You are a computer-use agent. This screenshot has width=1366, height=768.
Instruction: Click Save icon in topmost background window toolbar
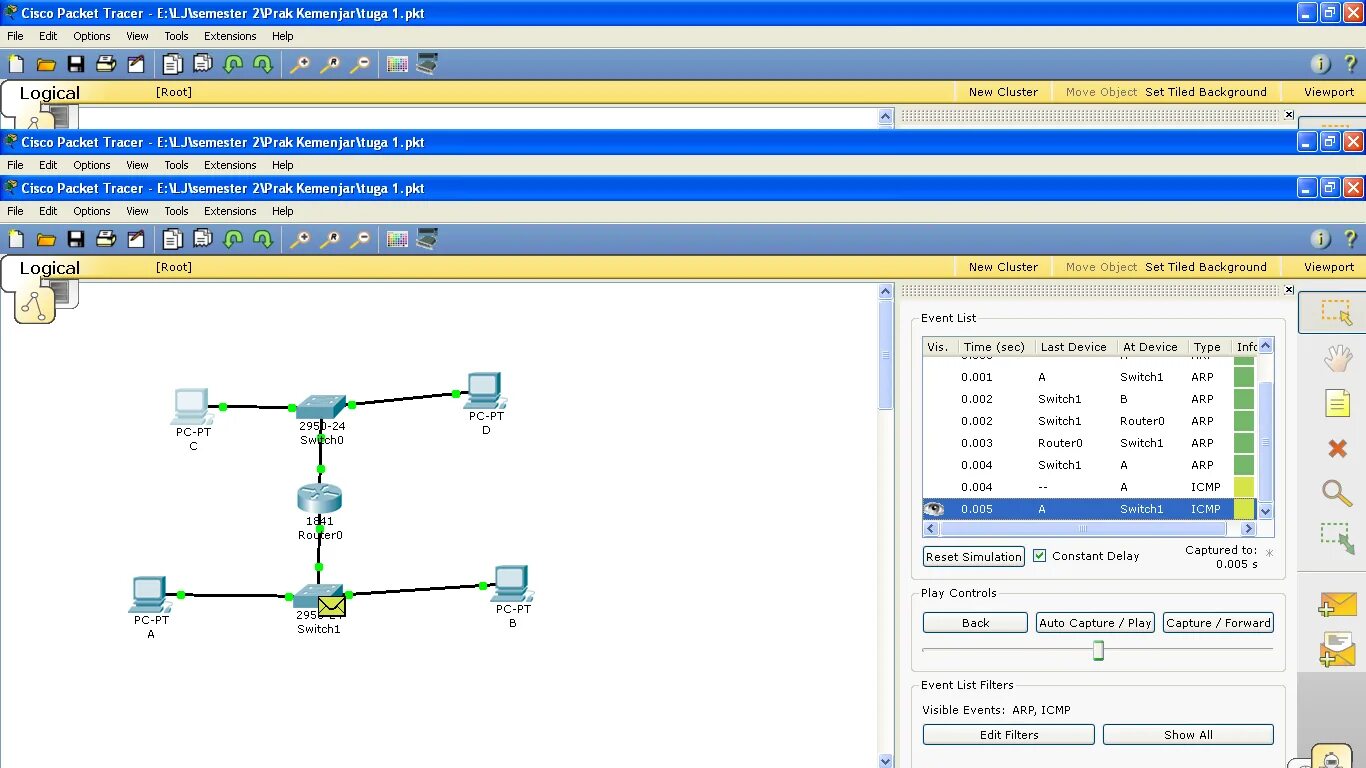tap(76, 64)
